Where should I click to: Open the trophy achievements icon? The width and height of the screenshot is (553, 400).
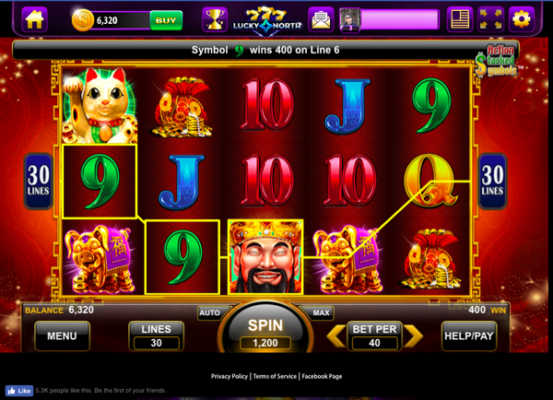(214, 20)
